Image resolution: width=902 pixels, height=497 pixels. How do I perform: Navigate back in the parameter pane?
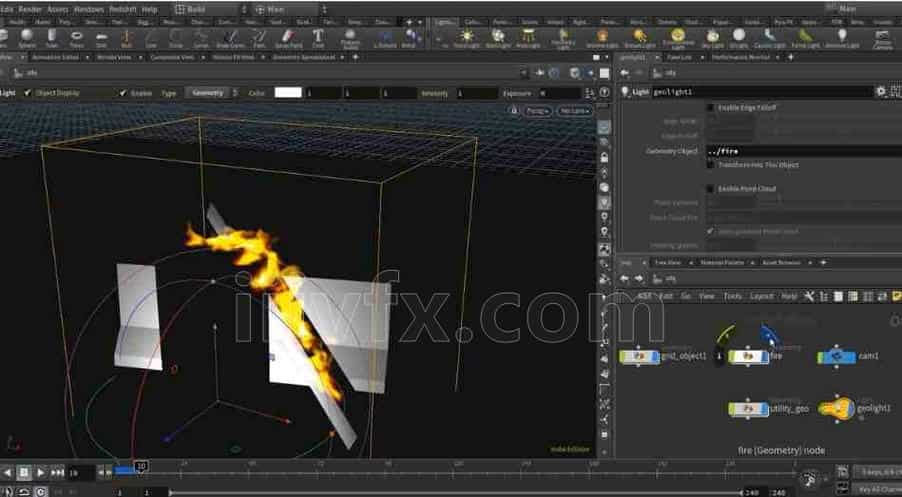[624, 73]
